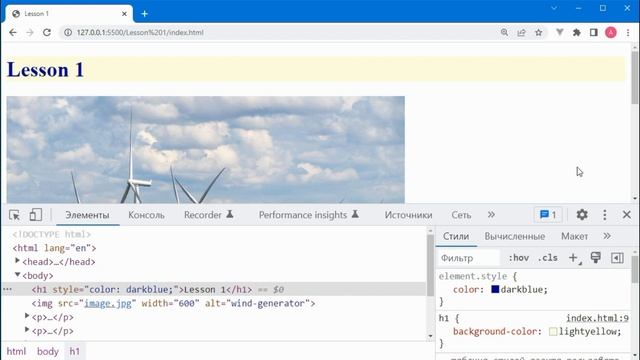The image size is (640, 360).
Task: Click the downward-pointing filter icon next to the bookmark star
Action: [560, 32]
